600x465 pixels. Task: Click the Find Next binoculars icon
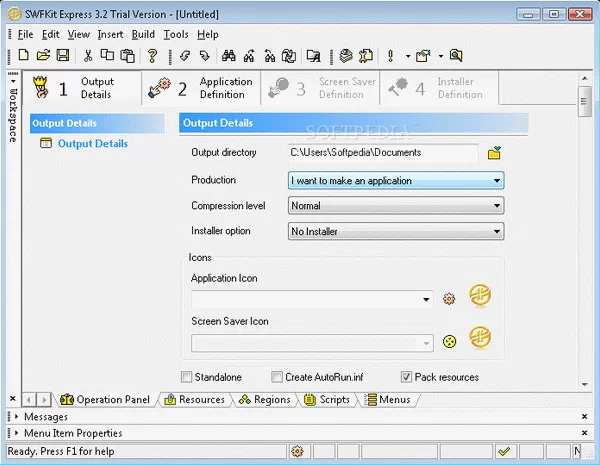[249, 56]
